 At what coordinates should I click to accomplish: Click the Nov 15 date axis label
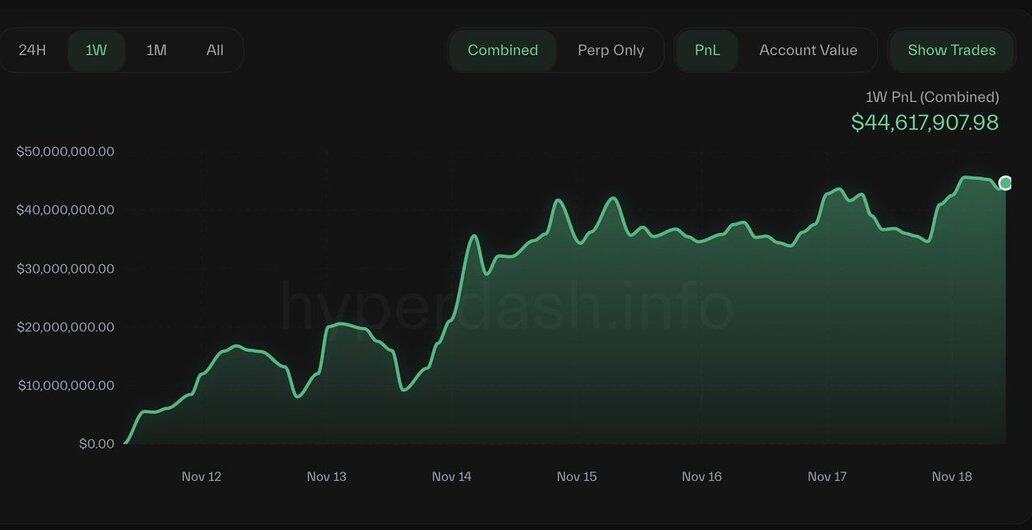(x=576, y=477)
